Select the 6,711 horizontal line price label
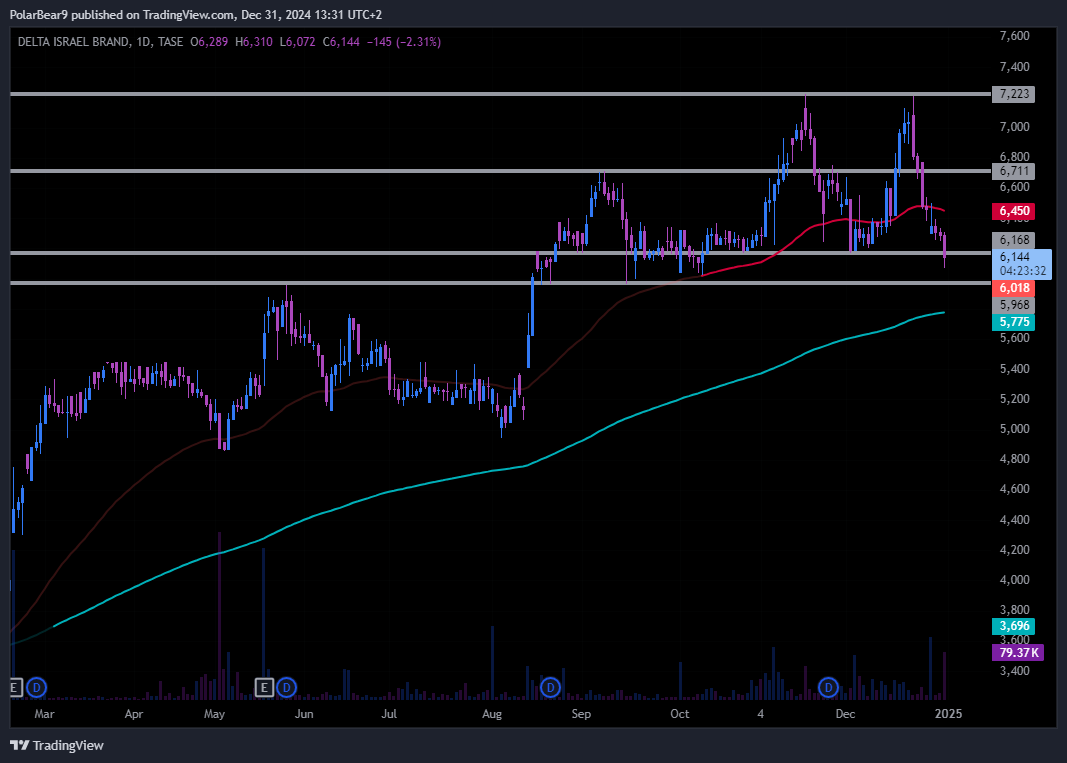This screenshot has width=1067, height=763. [x=1013, y=171]
